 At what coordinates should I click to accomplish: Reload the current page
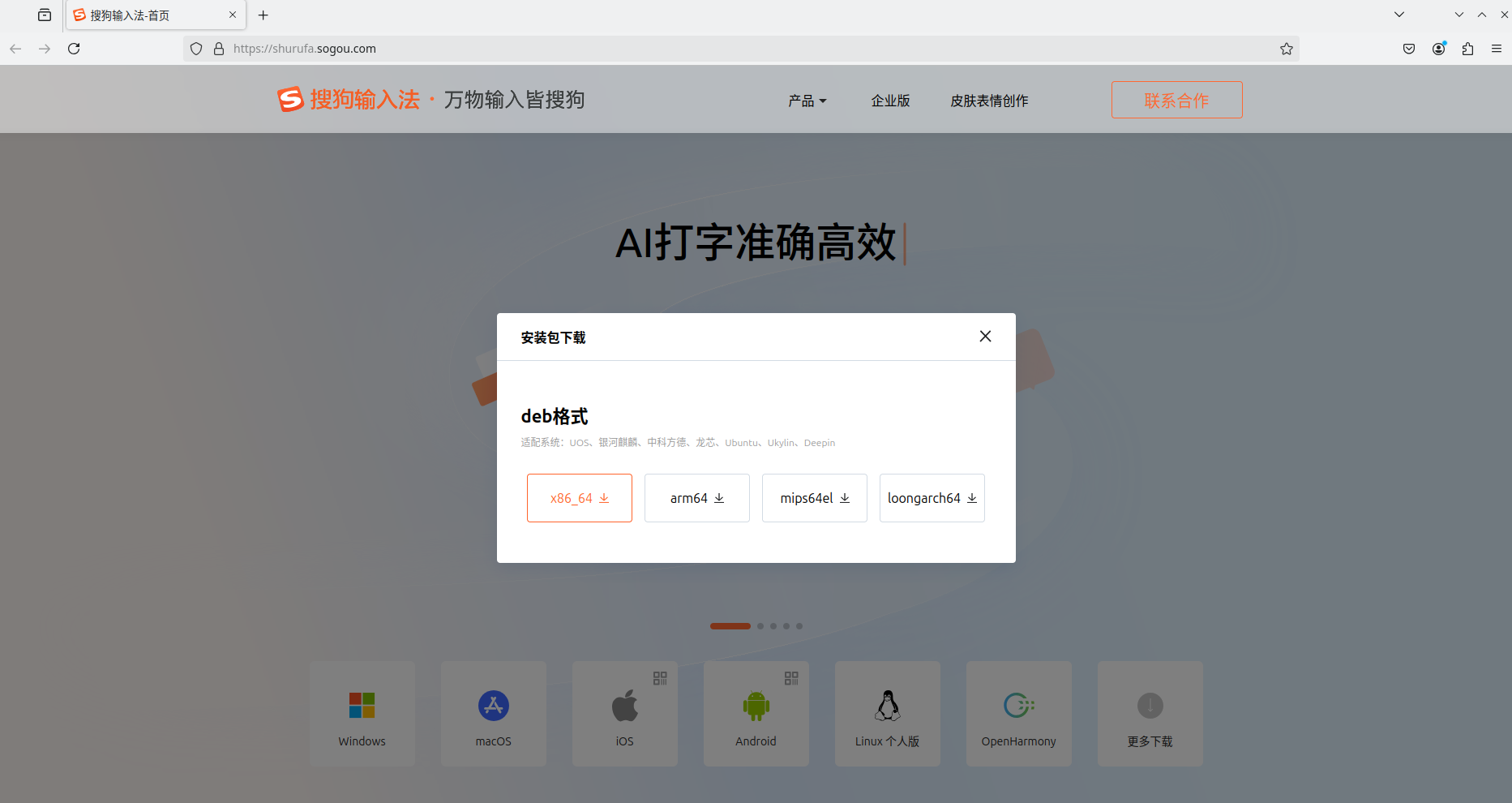click(x=74, y=49)
